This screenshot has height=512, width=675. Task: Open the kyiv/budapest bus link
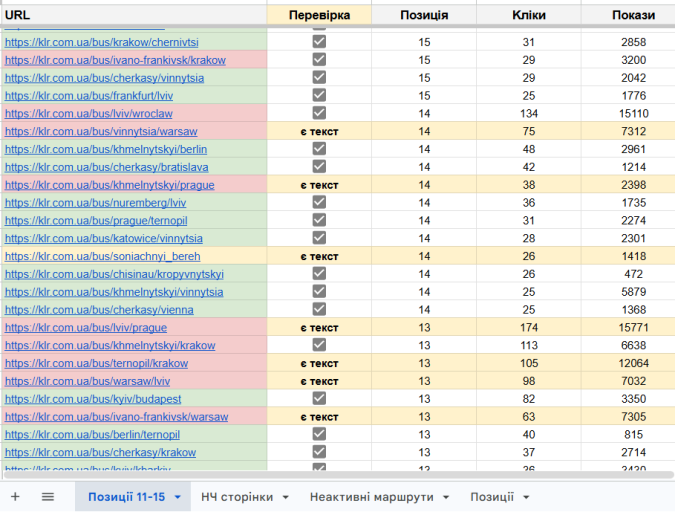[93, 399]
